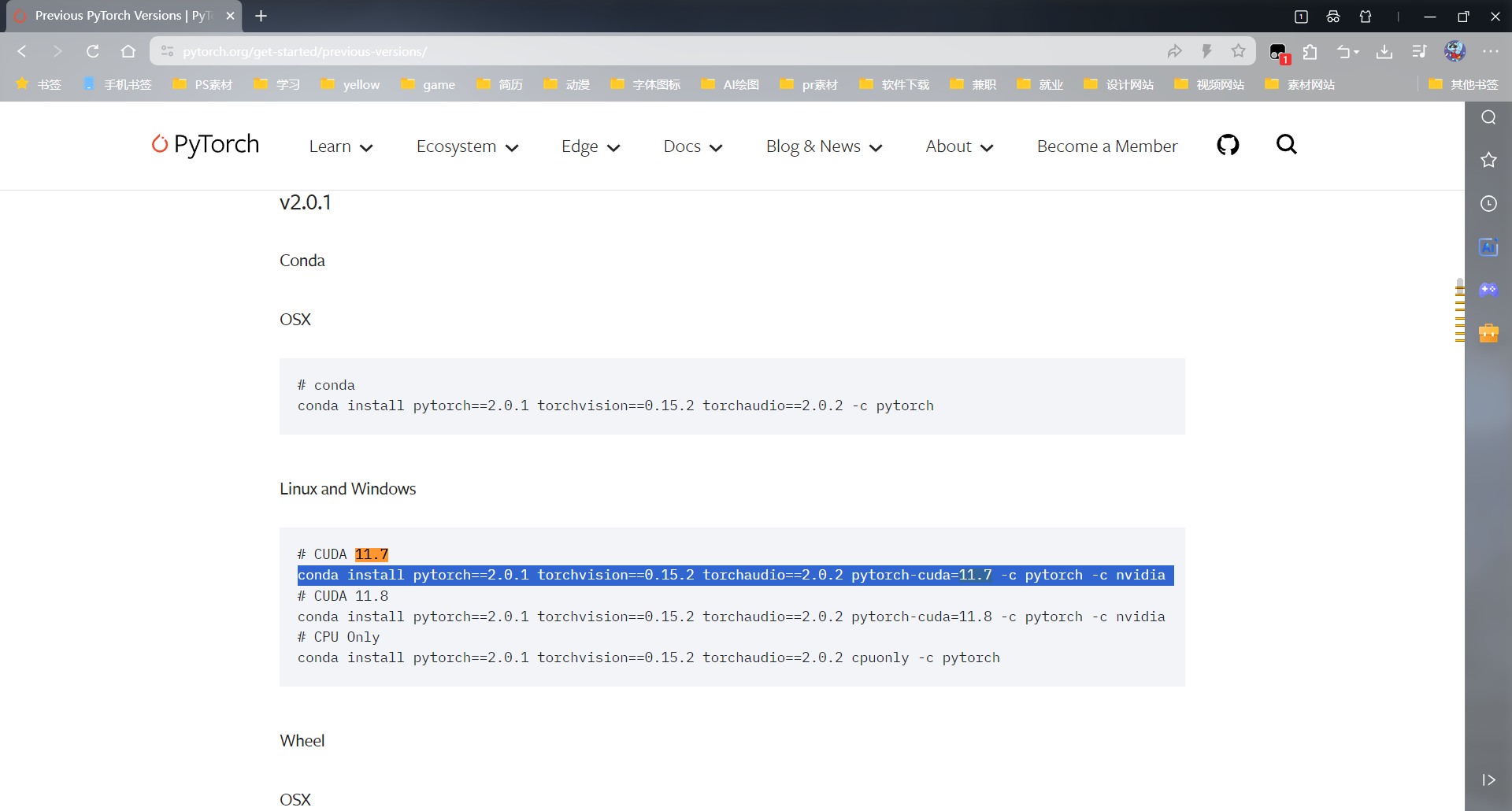This screenshot has width=1512, height=811.
Task: Expand the Blog & News dropdown
Action: click(x=825, y=146)
